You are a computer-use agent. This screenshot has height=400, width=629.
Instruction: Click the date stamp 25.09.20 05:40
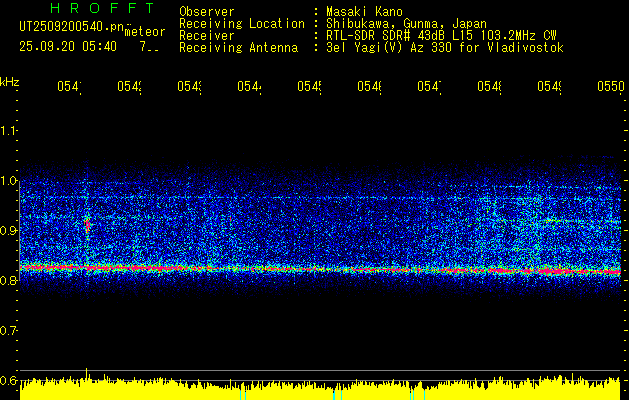[x=68, y=47]
